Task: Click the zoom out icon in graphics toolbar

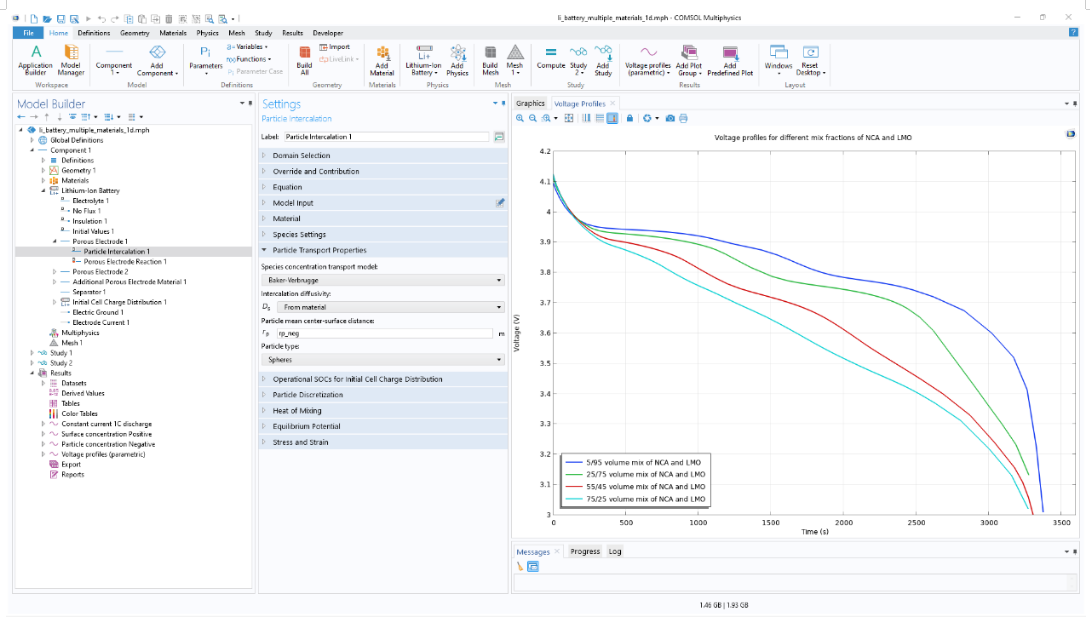Action: [x=532, y=118]
